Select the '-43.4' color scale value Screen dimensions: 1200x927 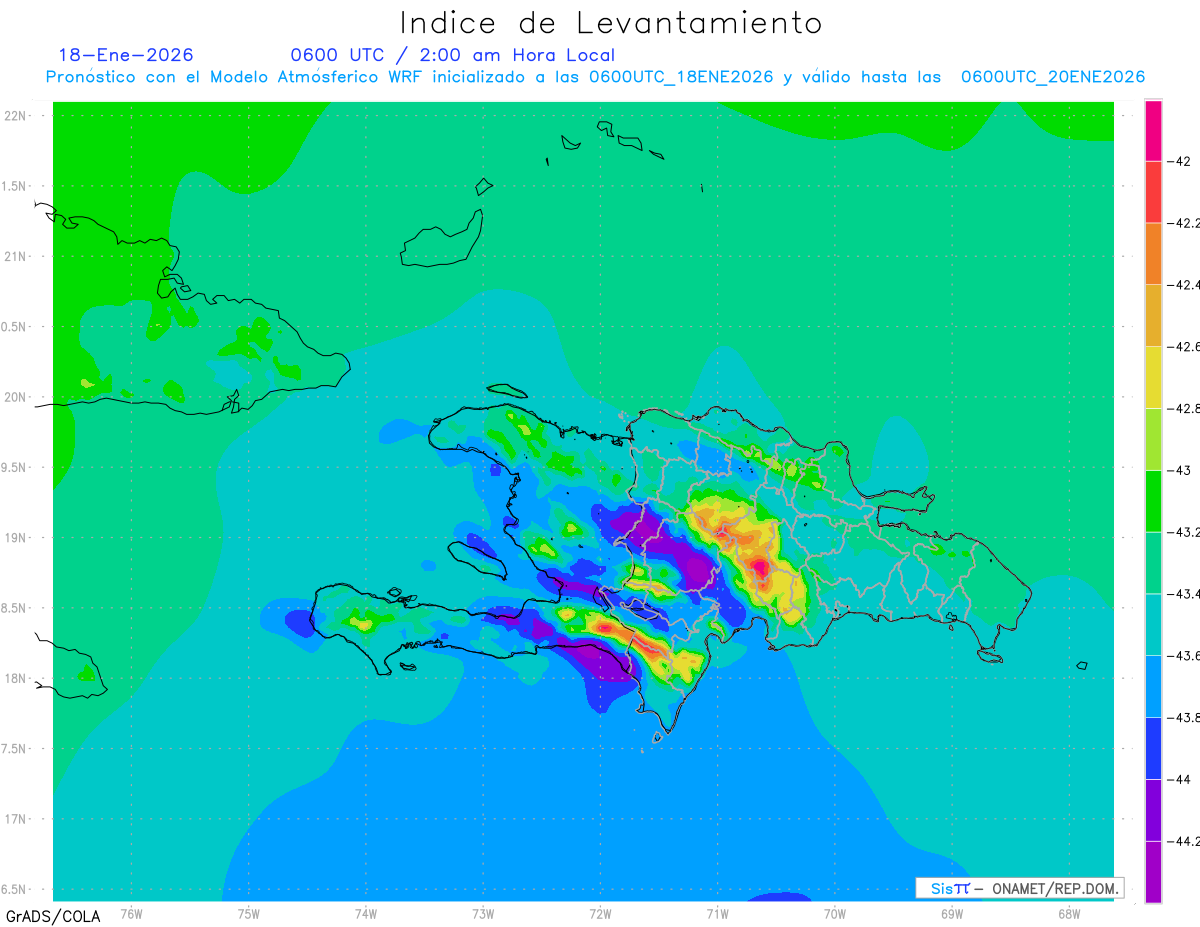1183,594
